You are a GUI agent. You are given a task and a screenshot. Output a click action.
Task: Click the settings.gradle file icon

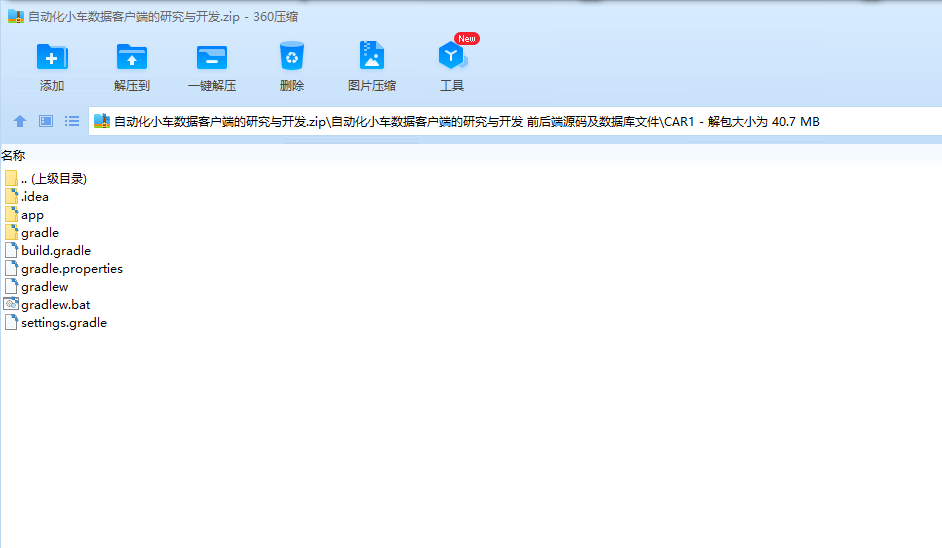click(11, 323)
